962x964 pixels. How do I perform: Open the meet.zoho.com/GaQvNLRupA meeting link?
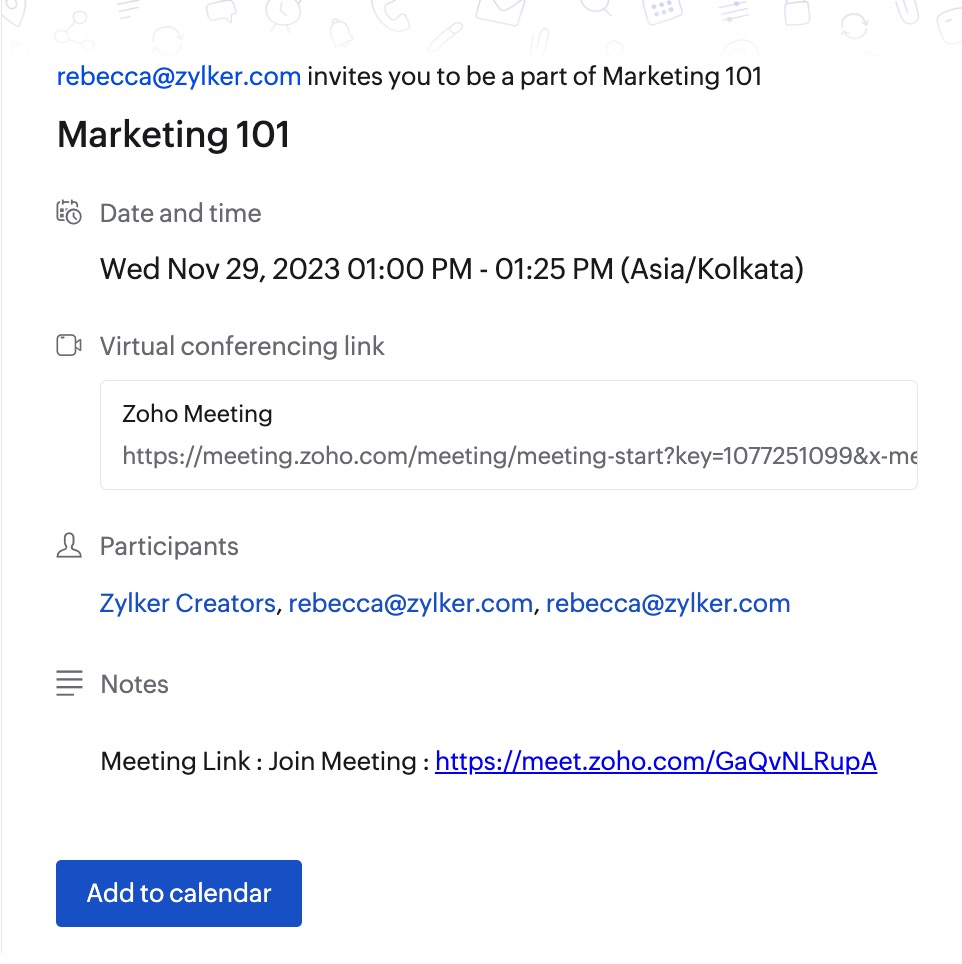pyautogui.click(x=656, y=761)
